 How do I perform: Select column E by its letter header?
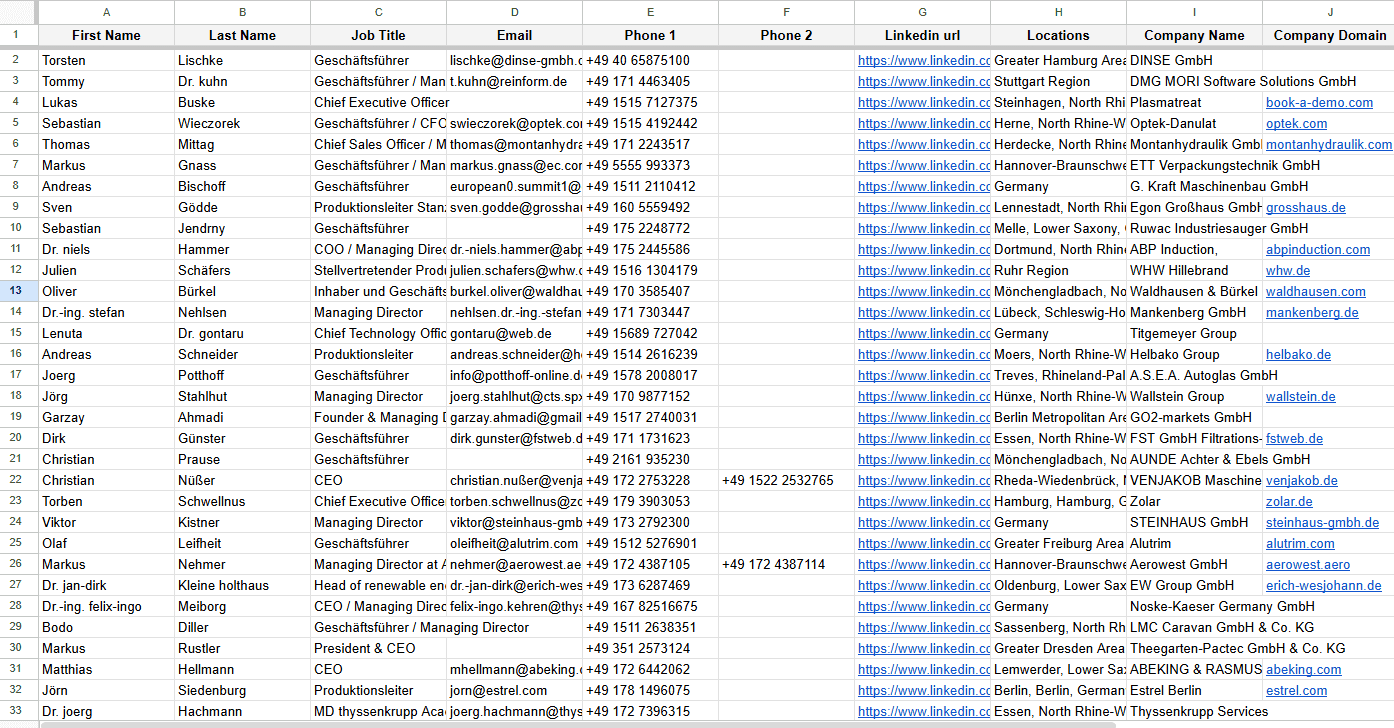[650, 12]
